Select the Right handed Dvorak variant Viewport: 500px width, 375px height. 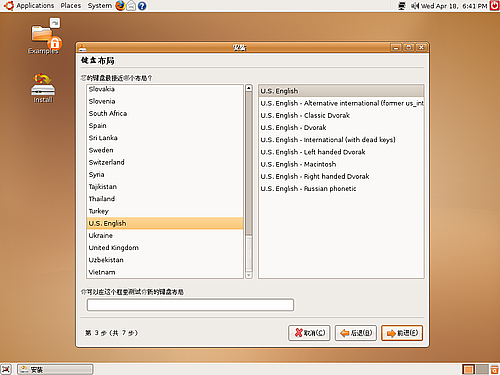pyautogui.click(x=341, y=176)
